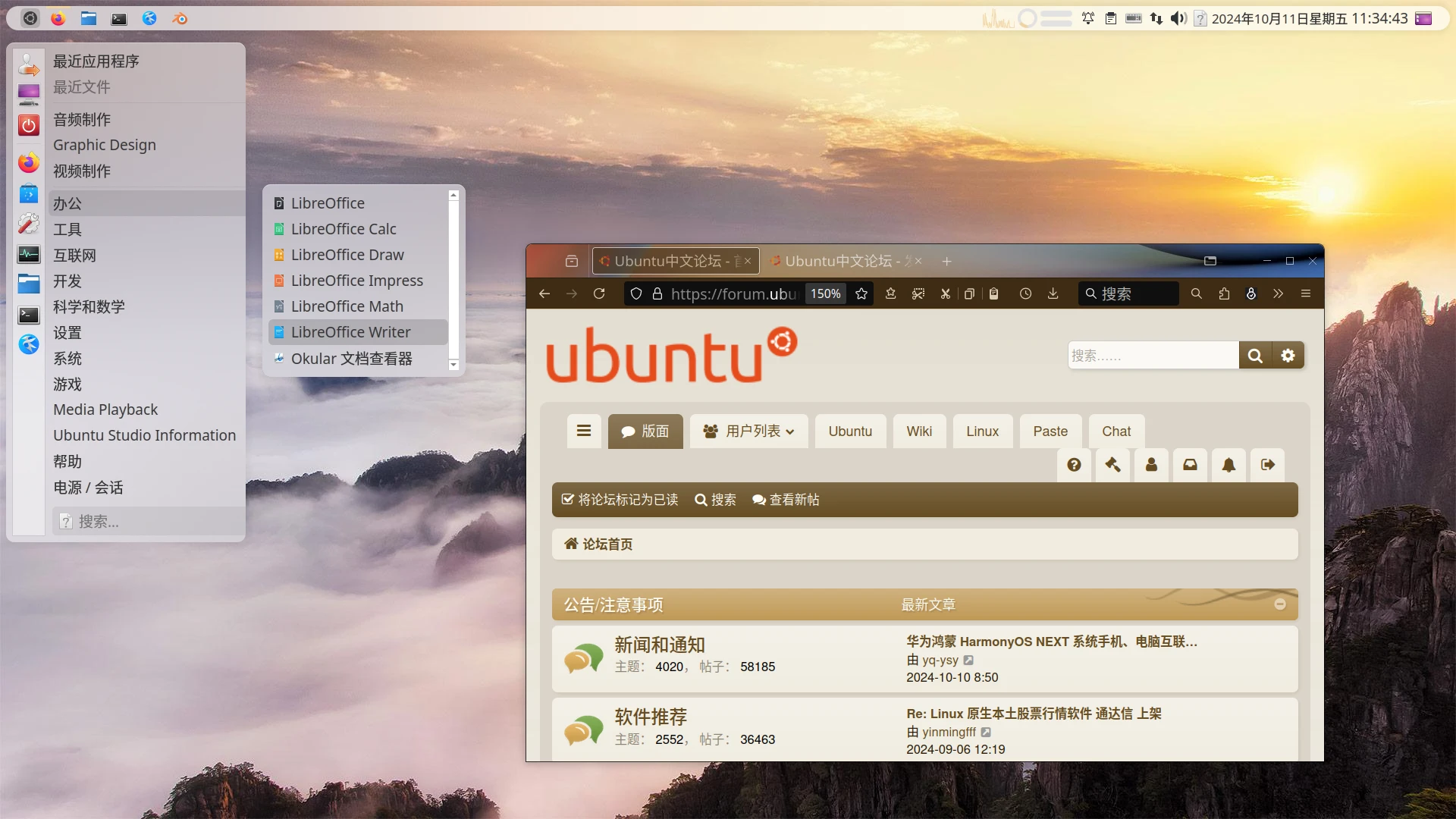The image size is (1456, 819).
Task: Open Okular 文档查看器
Action: click(x=358, y=359)
